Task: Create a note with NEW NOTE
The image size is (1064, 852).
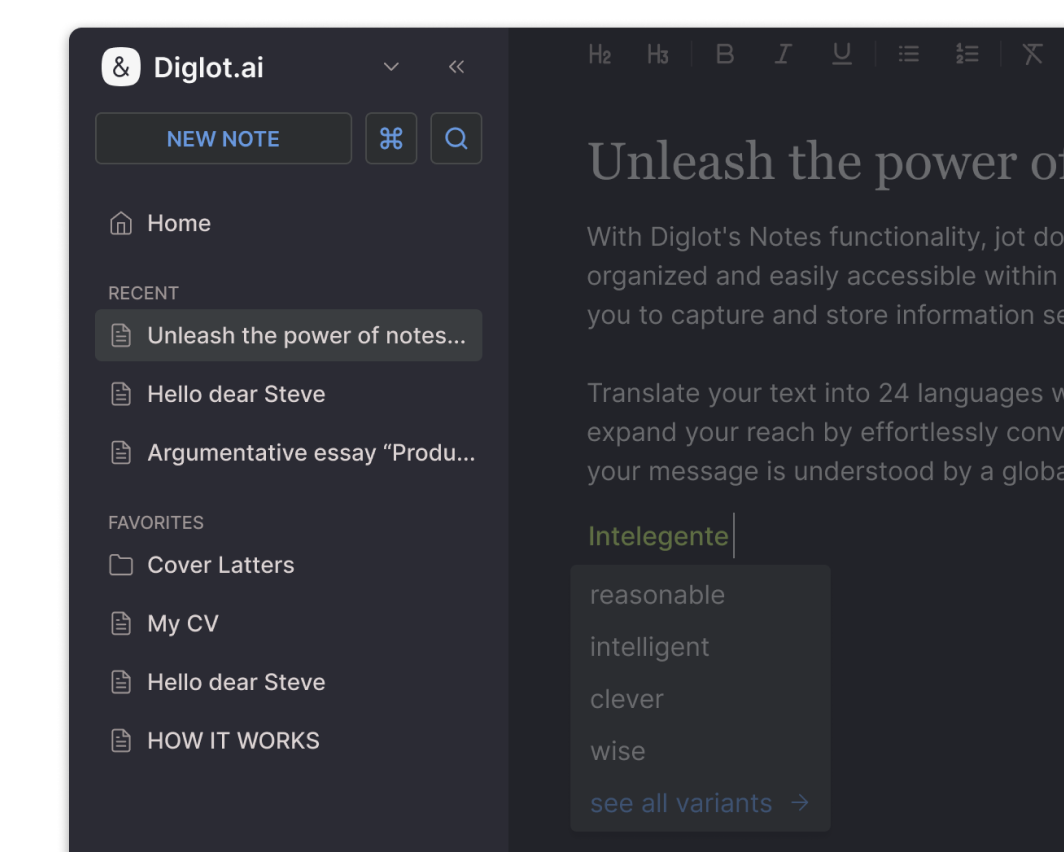Action: pyautogui.click(x=223, y=138)
